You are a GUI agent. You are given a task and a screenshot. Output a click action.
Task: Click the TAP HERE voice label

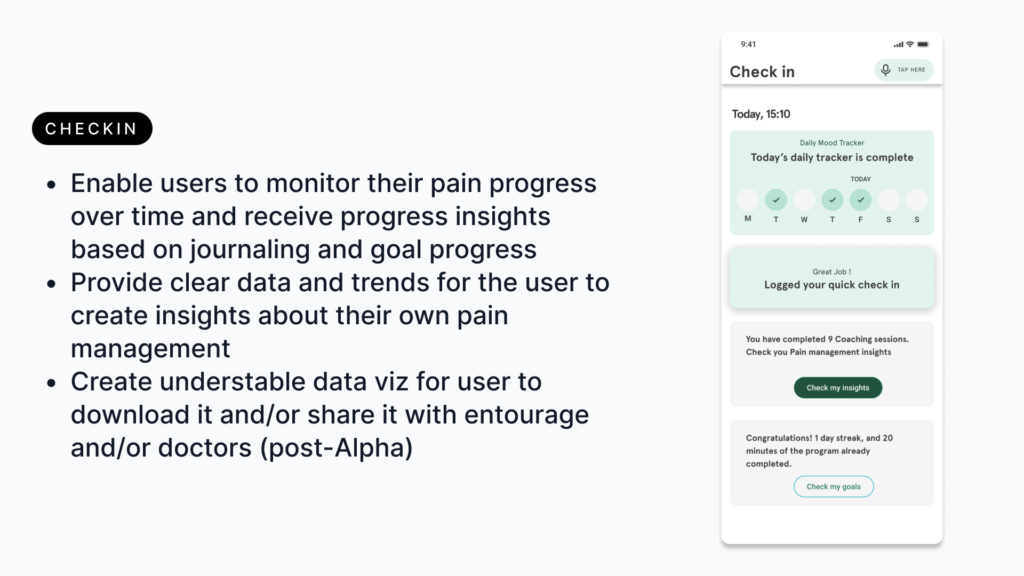tap(911, 70)
